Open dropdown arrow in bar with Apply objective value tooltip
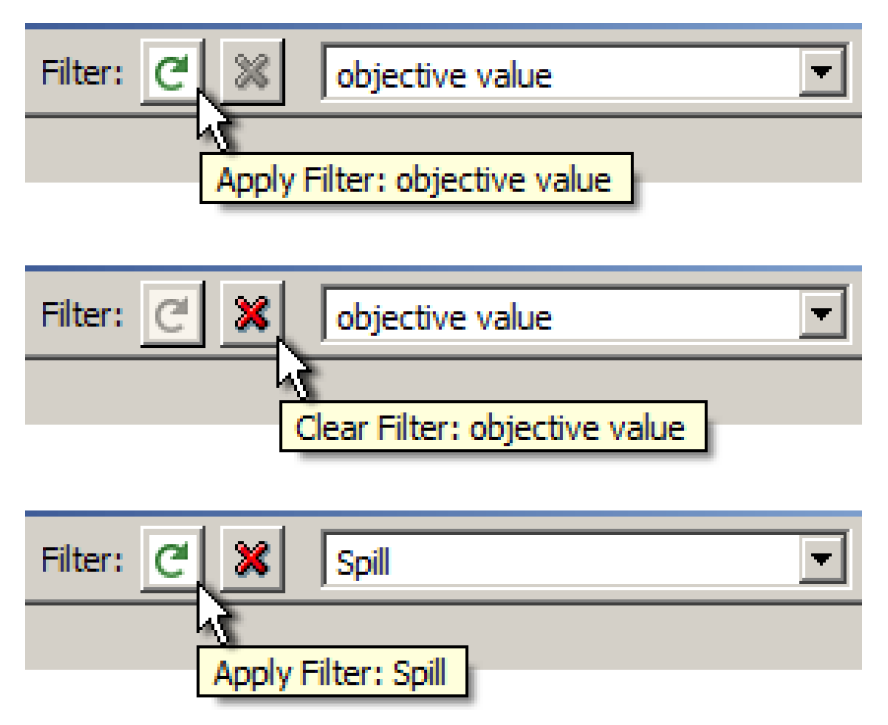888x725 pixels. (x=822, y=73)
